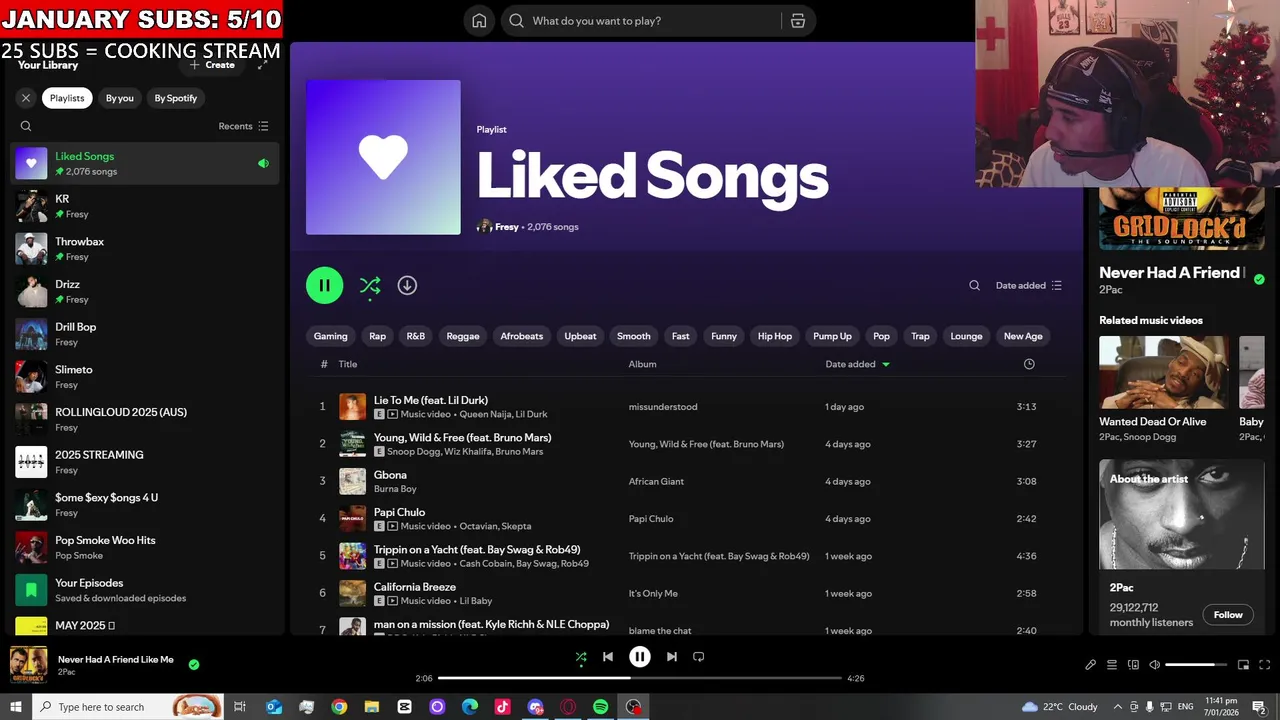Download the Liked Songs playlist

[x=407, y=285]
